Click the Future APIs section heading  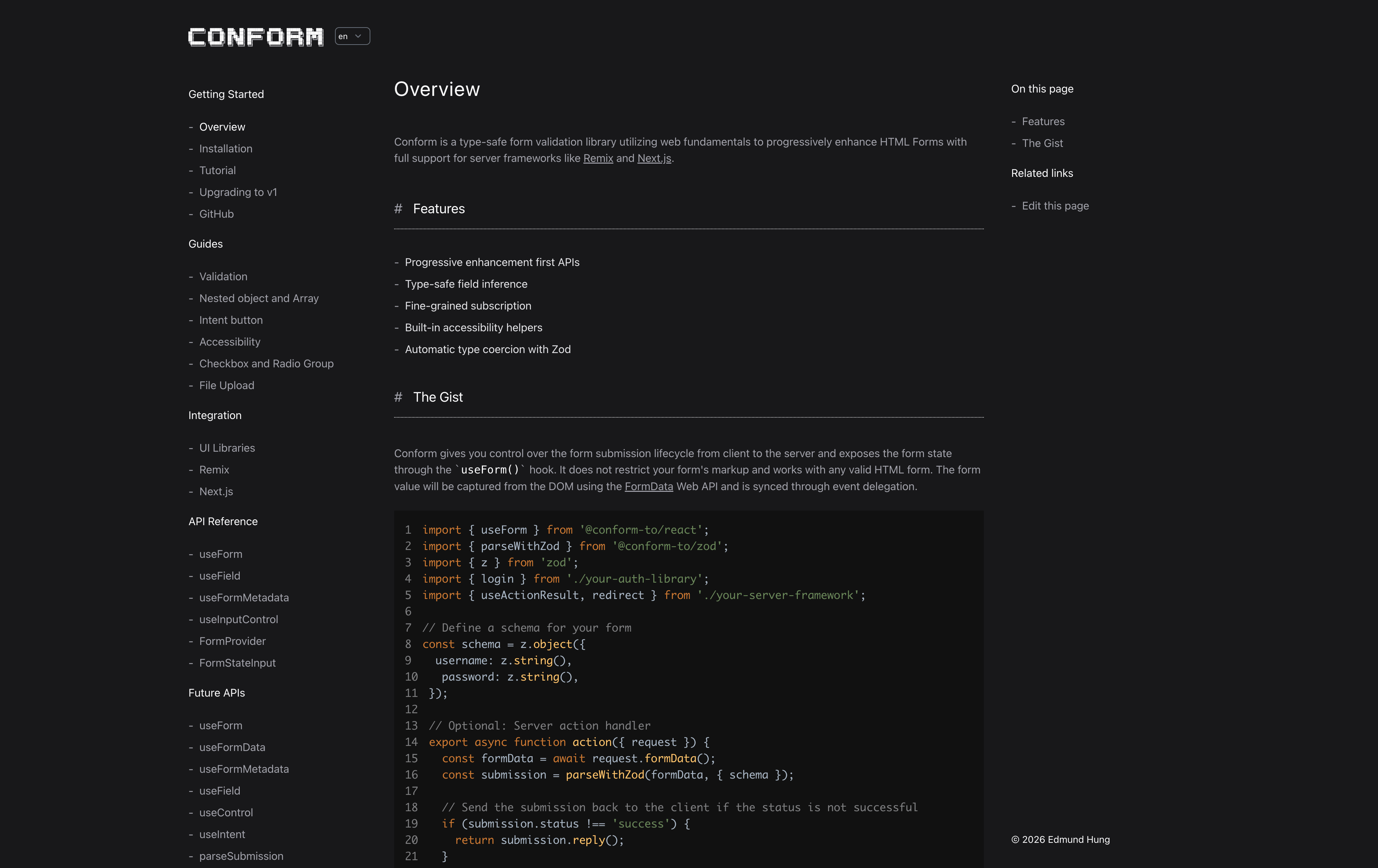pos(216,692)
